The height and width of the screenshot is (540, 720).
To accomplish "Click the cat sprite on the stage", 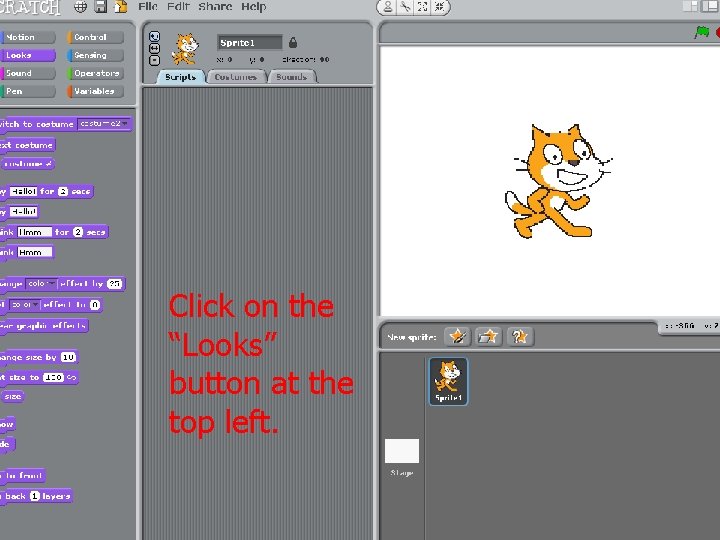I will tap(557, 181).
